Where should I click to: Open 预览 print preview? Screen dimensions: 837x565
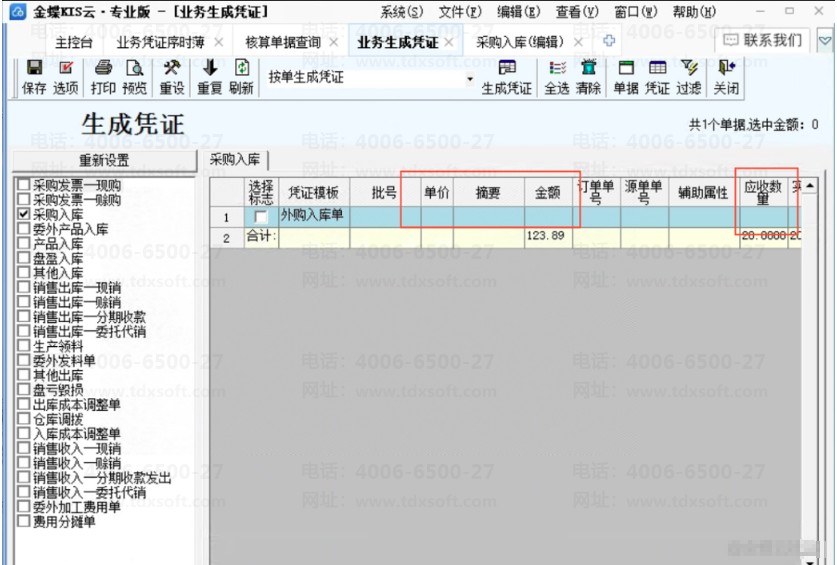135,77
